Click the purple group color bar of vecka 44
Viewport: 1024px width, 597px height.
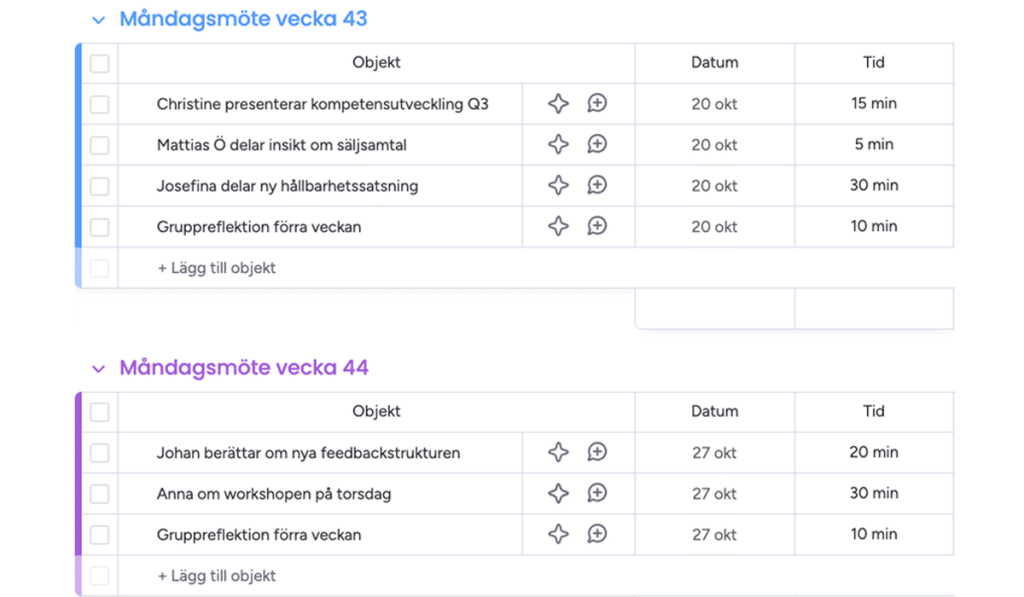tap(81, 470)
